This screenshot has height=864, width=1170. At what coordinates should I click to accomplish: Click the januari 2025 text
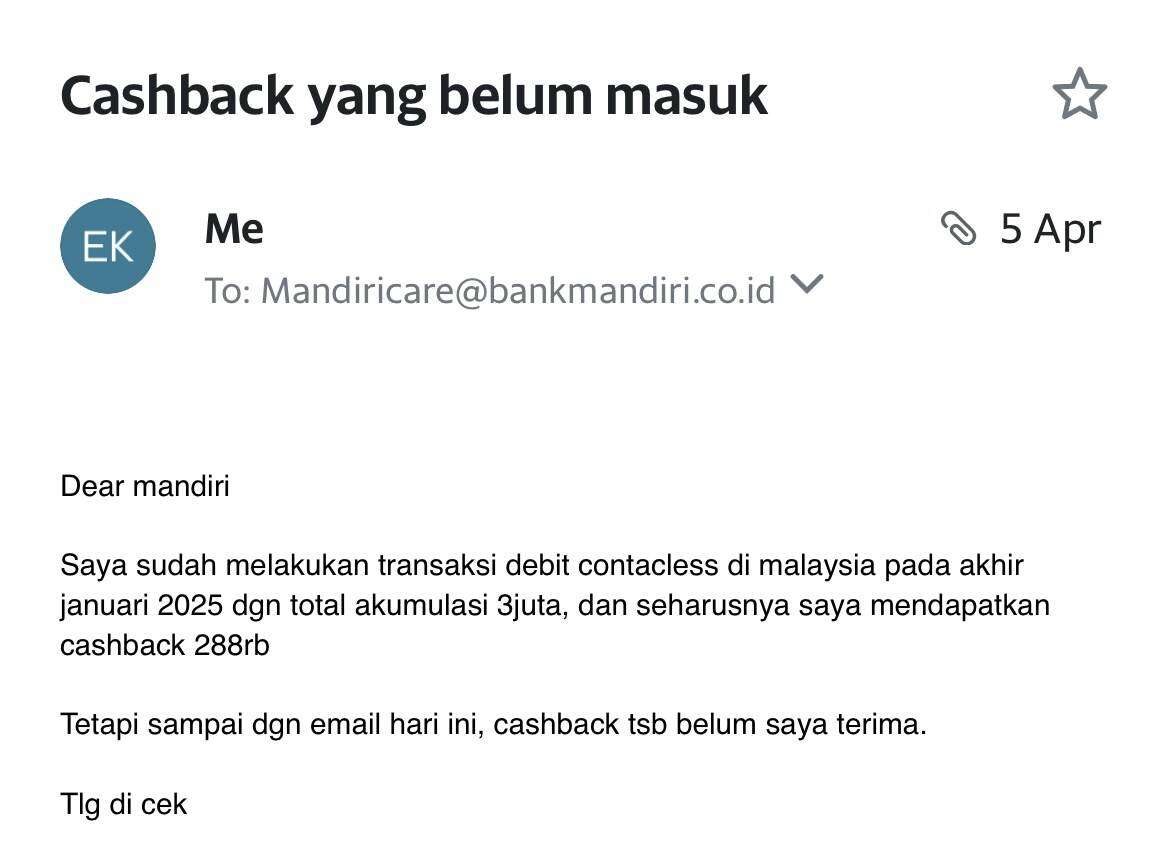141,606
